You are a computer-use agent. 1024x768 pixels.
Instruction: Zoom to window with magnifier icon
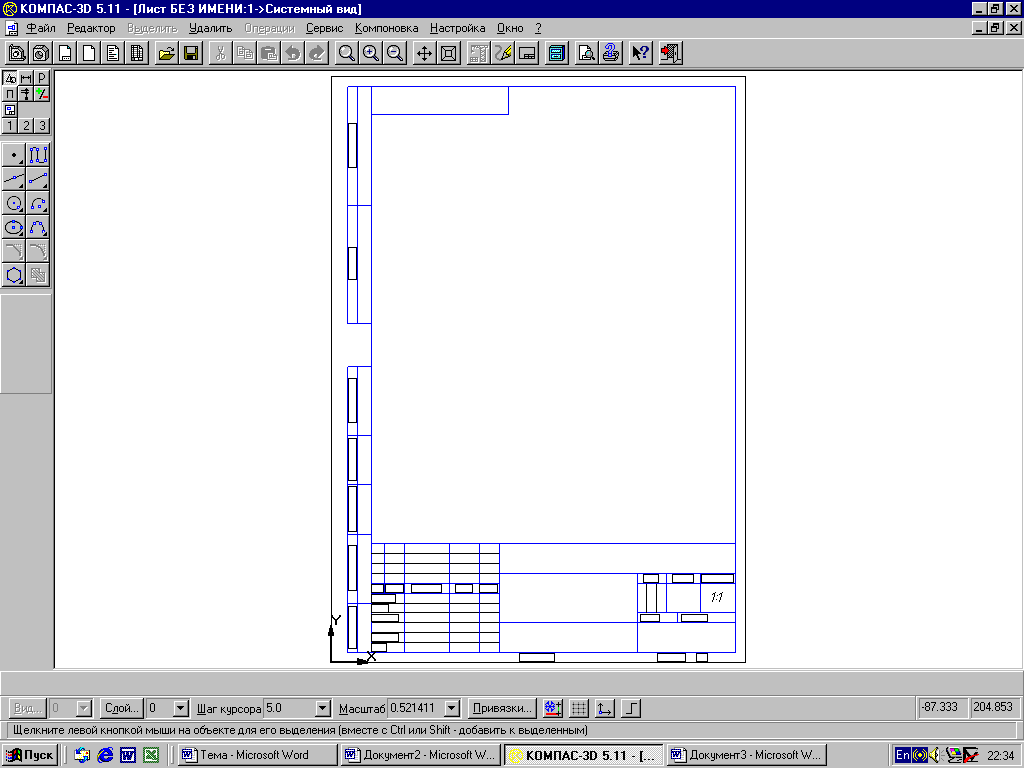click(x=347, y=53)
